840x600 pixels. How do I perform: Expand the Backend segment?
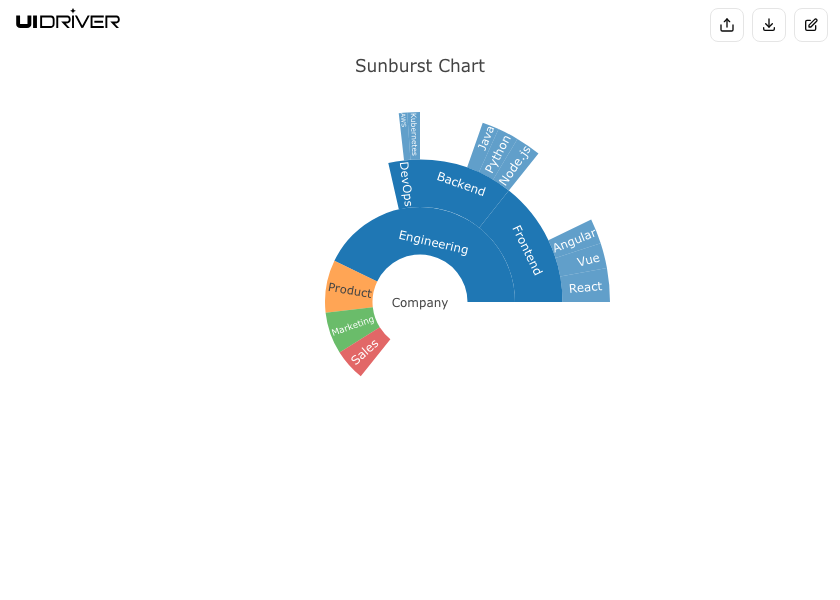461,184
